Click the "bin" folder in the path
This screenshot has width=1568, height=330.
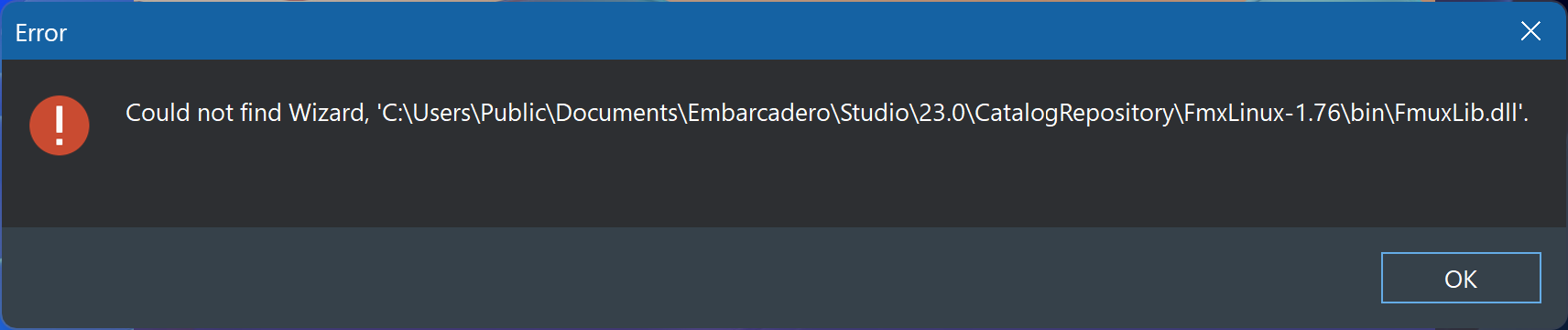coord(1368,113)
